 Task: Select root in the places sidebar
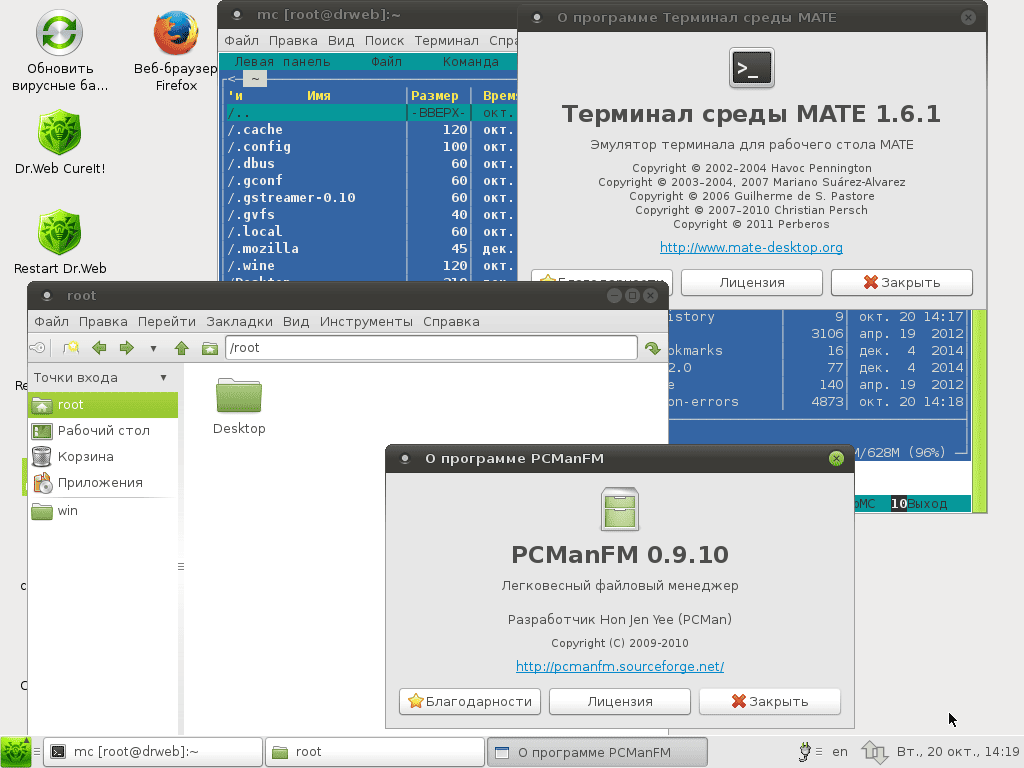[103, 405]
